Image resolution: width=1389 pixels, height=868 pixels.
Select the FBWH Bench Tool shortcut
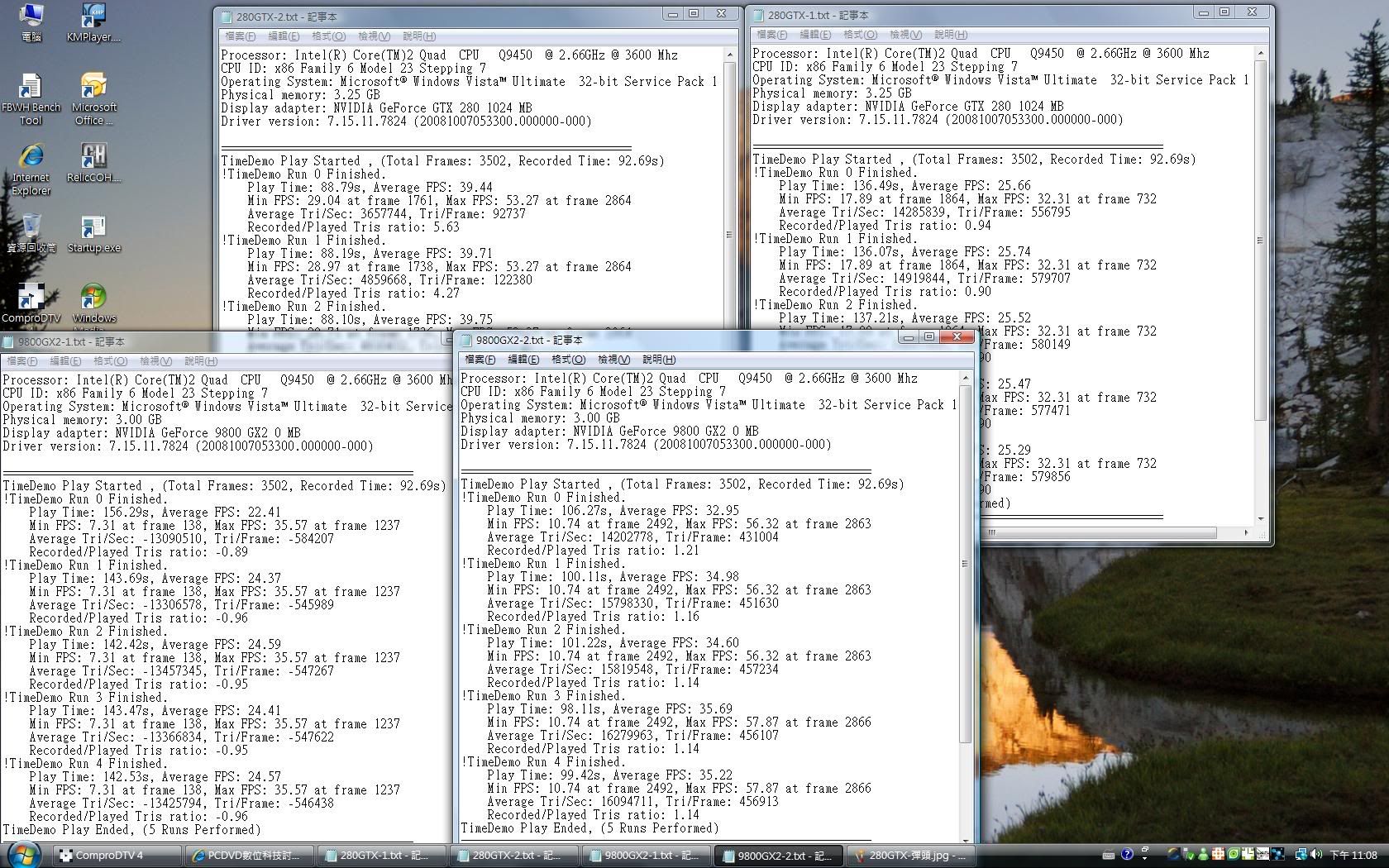tap(31, 99)
